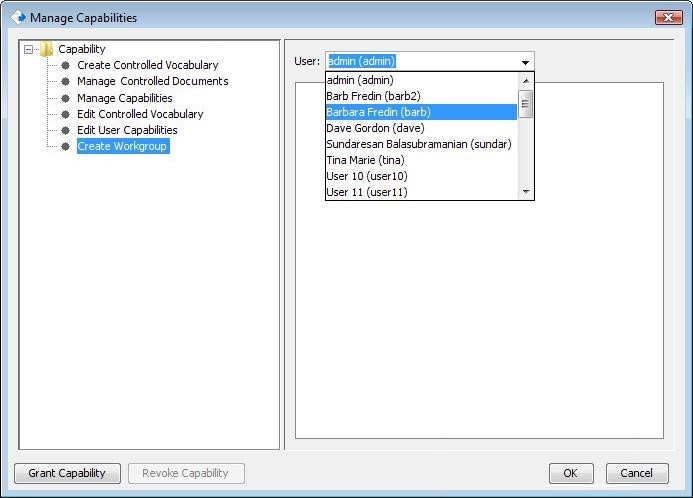Click gear icon beside Edit Controlled Vocabulary
The image size is (693, 498).
(x=66, y=114)
